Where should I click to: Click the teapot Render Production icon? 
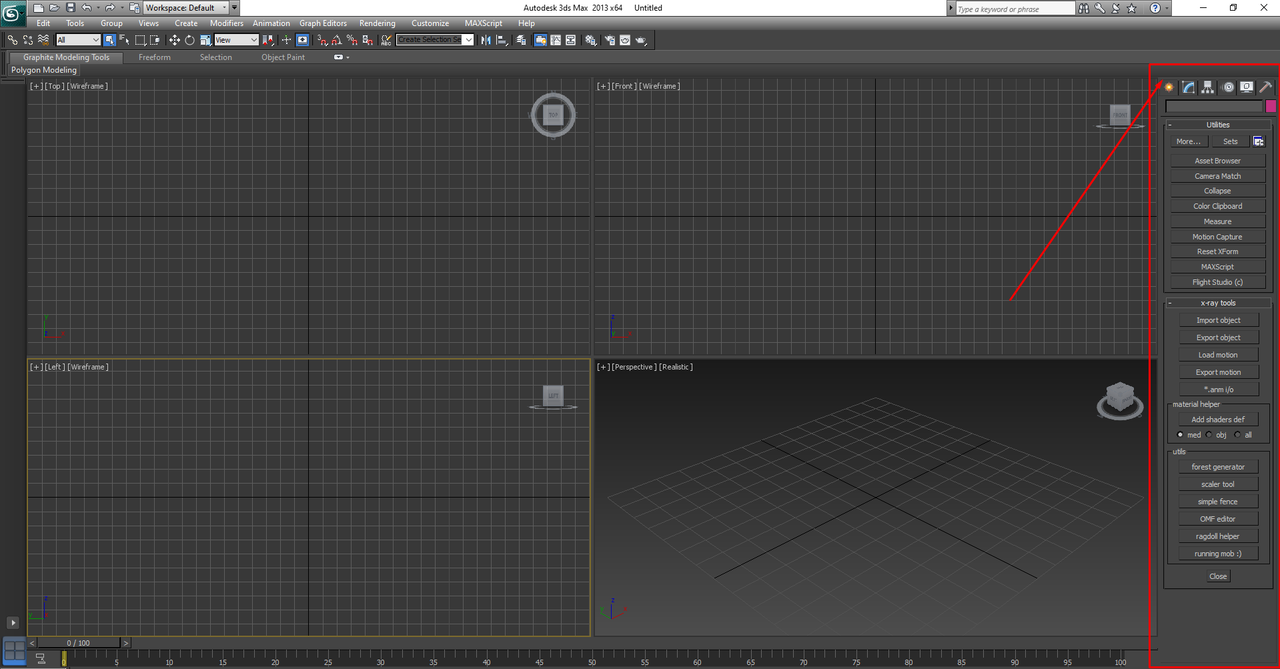click(x=641, y=40)
